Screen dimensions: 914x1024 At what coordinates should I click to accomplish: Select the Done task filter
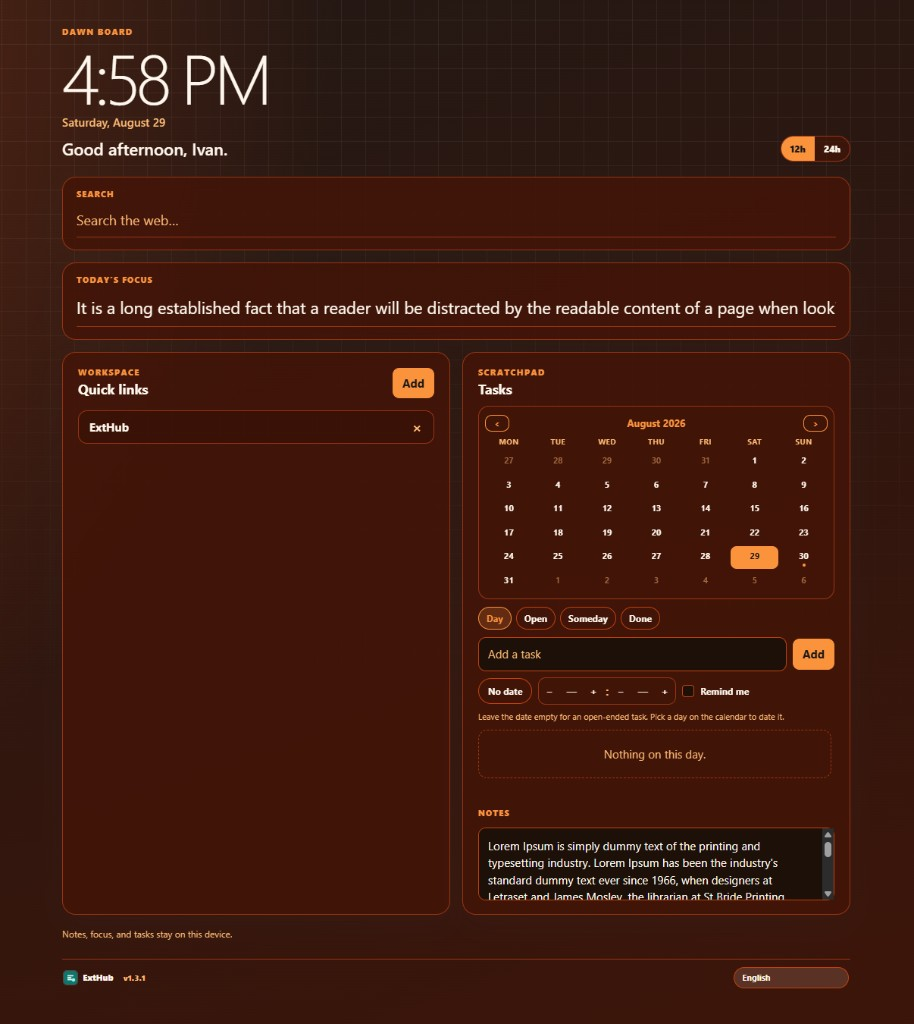coord(640,618)
